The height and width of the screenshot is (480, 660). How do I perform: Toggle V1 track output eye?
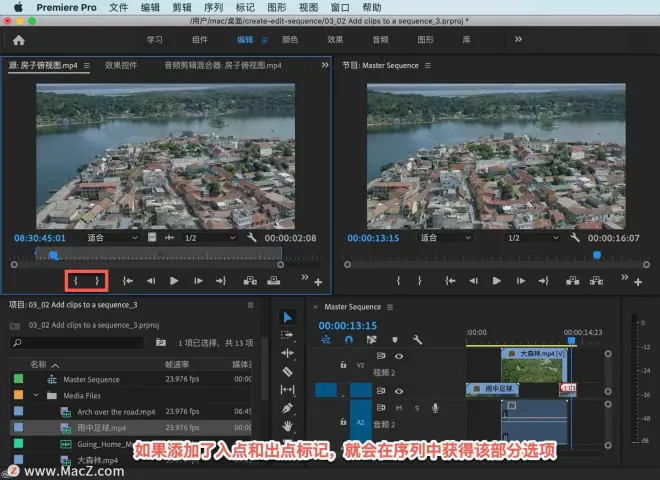click(x=399, y=391)
